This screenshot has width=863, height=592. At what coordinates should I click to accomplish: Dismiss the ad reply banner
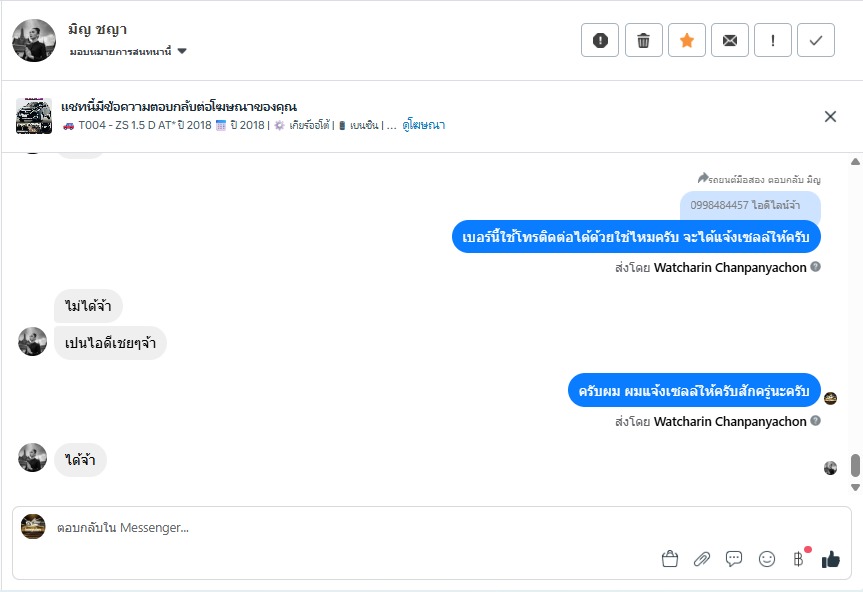coord(830,117)
